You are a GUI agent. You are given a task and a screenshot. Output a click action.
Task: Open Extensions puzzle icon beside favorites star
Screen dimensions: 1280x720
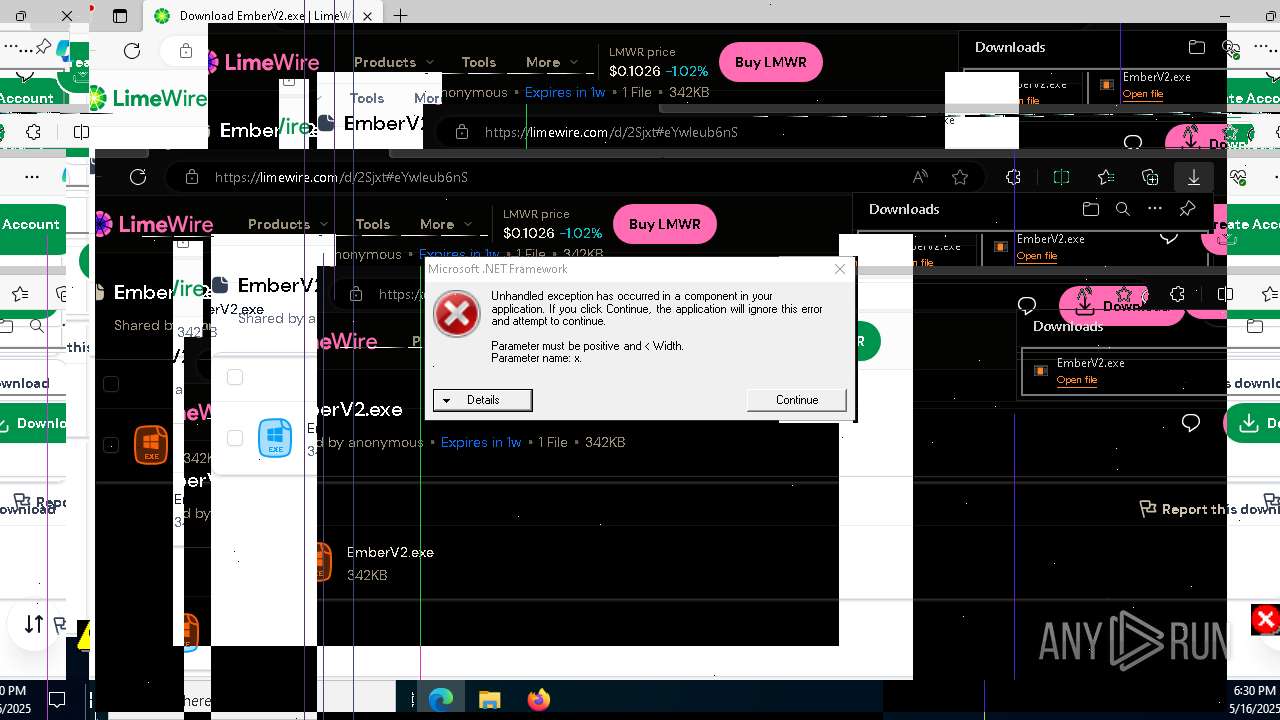click(x=1013, y=177)
